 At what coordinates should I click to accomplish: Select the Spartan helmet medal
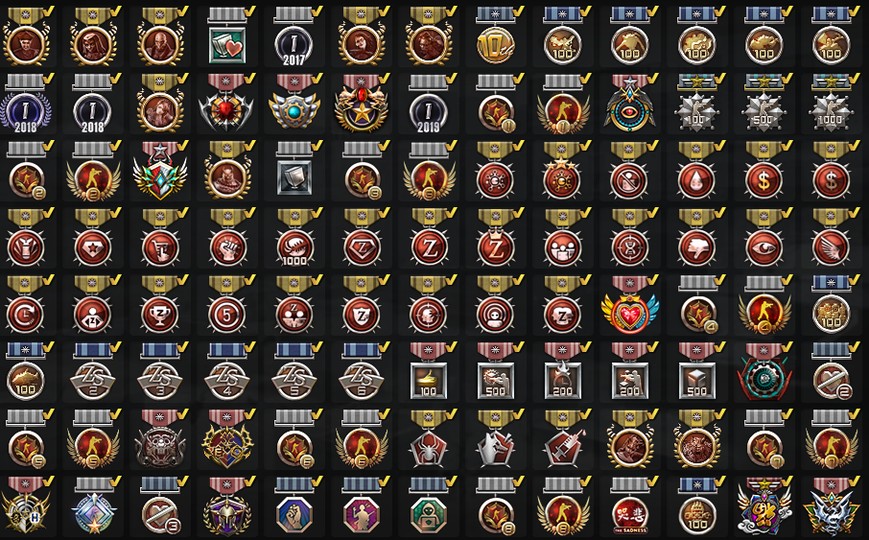(227, 507)
